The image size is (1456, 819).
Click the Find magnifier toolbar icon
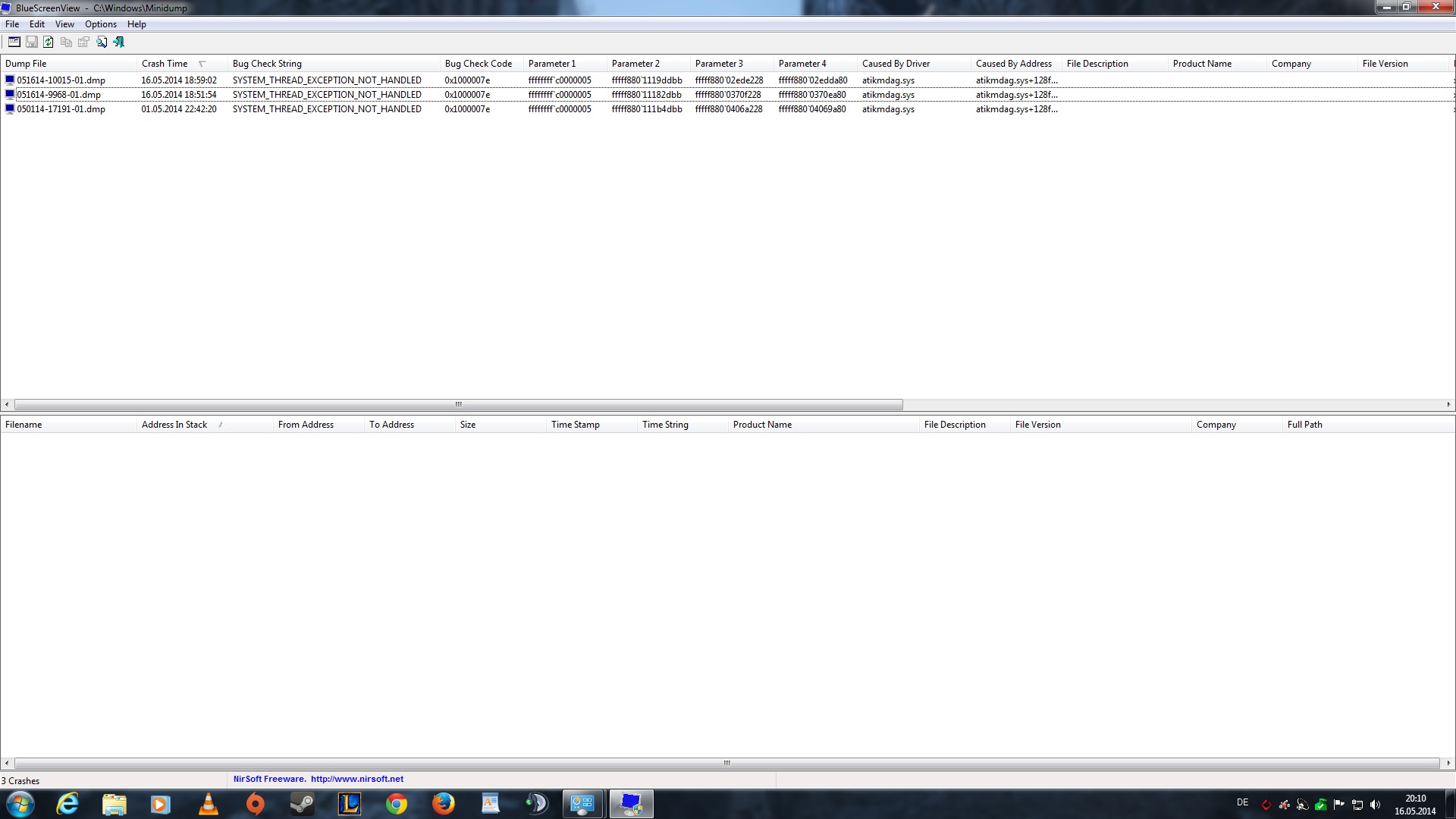[102, 42]
